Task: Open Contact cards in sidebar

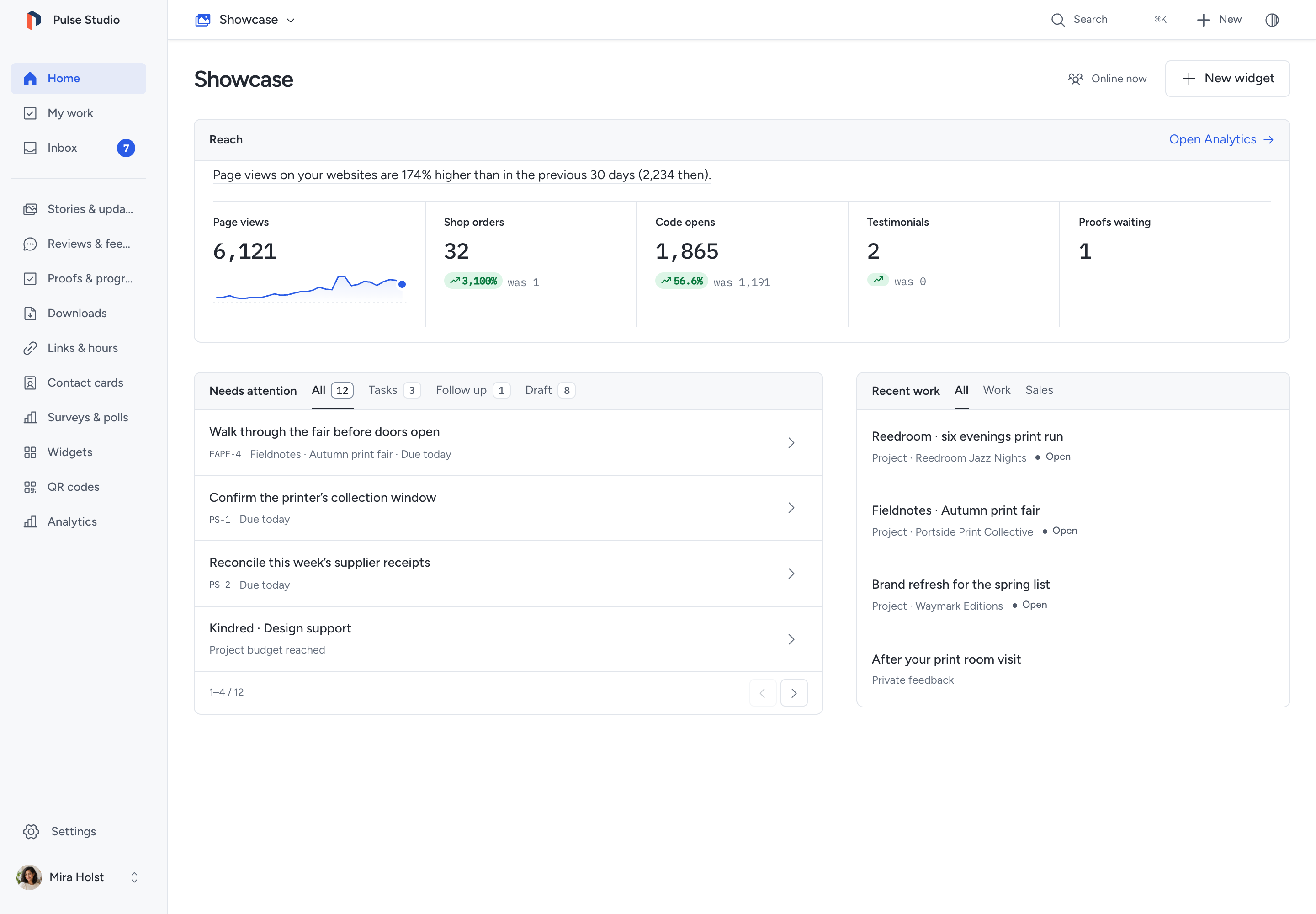Action: point(79,383)
